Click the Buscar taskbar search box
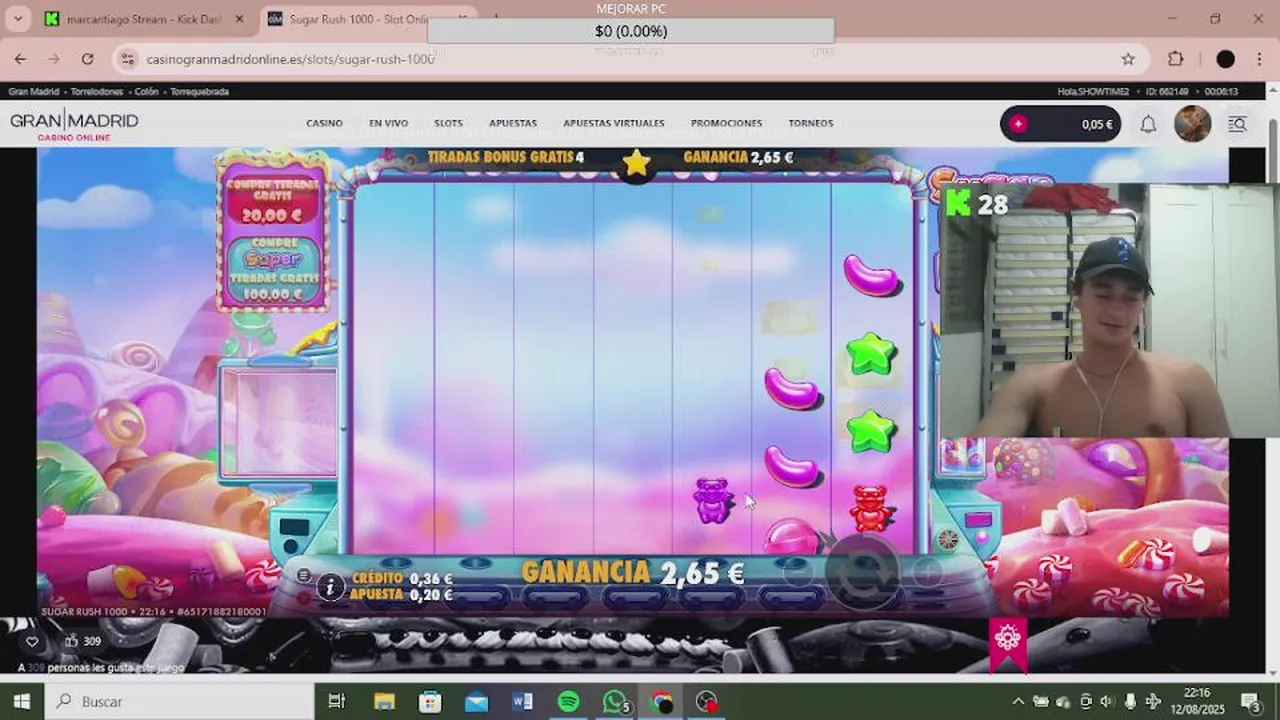The image size is (1280, 720). coord(180,701)
